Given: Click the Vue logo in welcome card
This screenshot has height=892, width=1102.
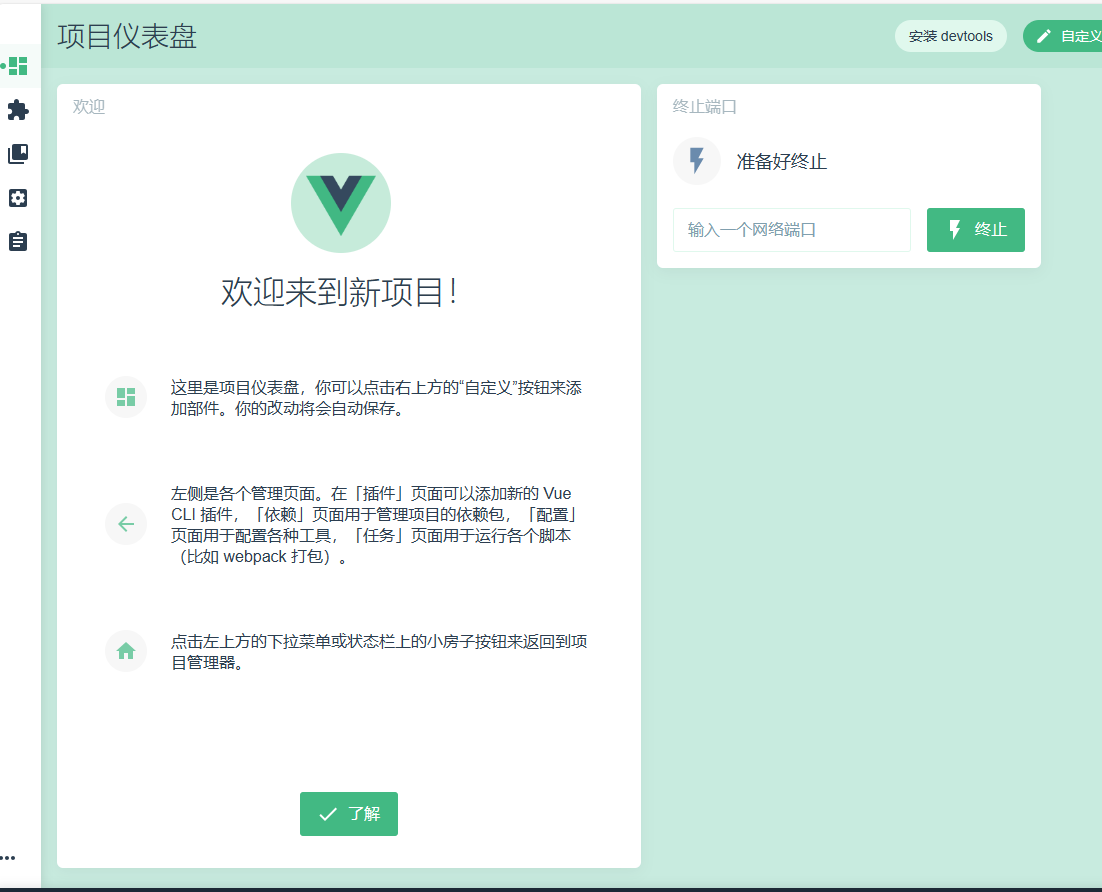Looking at the screenshot, I should coord(341,203).
